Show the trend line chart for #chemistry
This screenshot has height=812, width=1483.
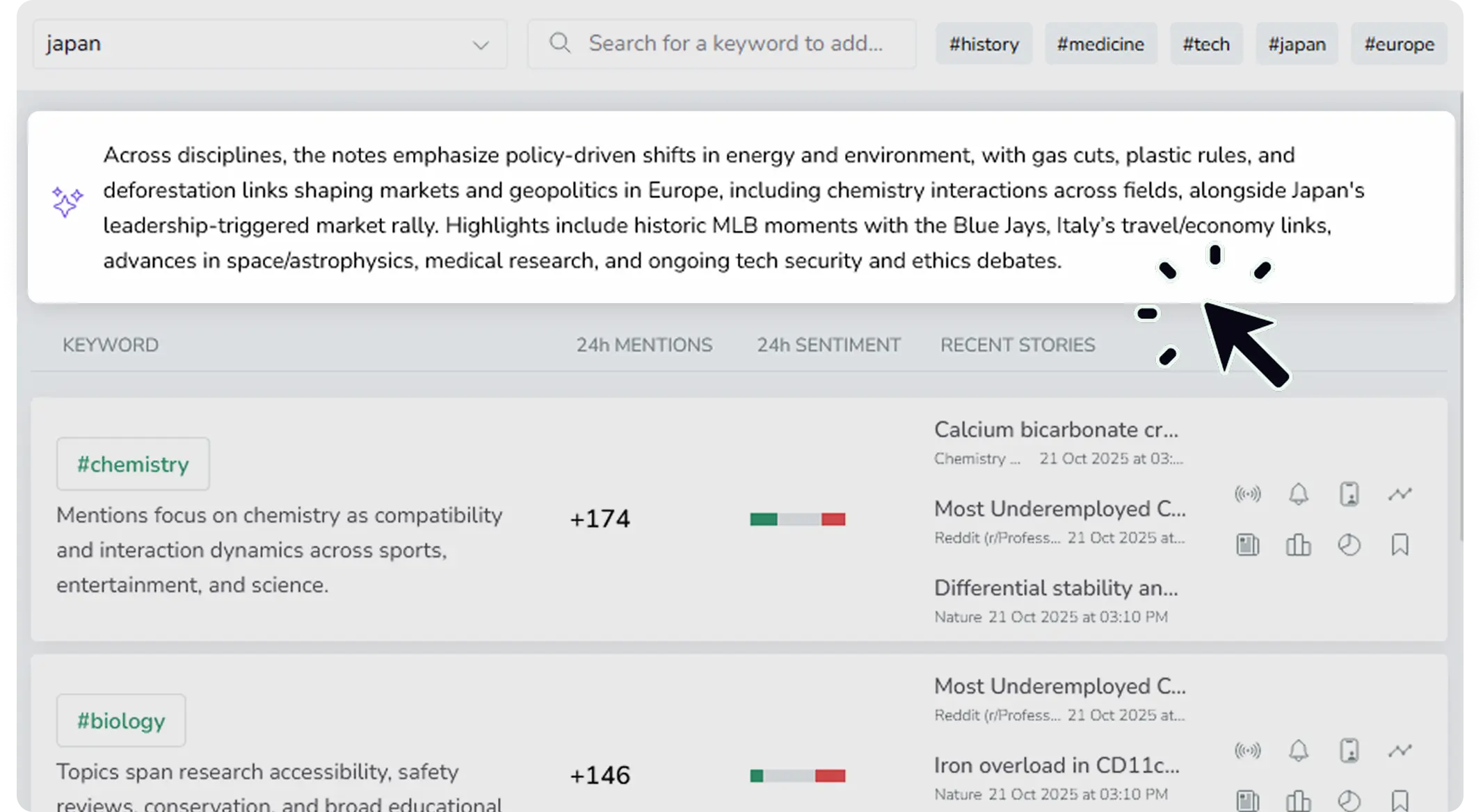coord(1400,494)
